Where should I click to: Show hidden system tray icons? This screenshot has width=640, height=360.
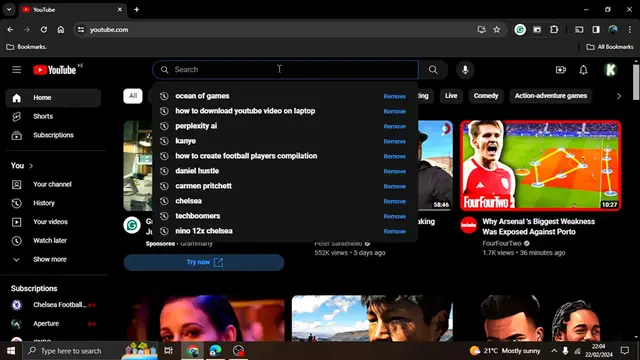(554, 351)
